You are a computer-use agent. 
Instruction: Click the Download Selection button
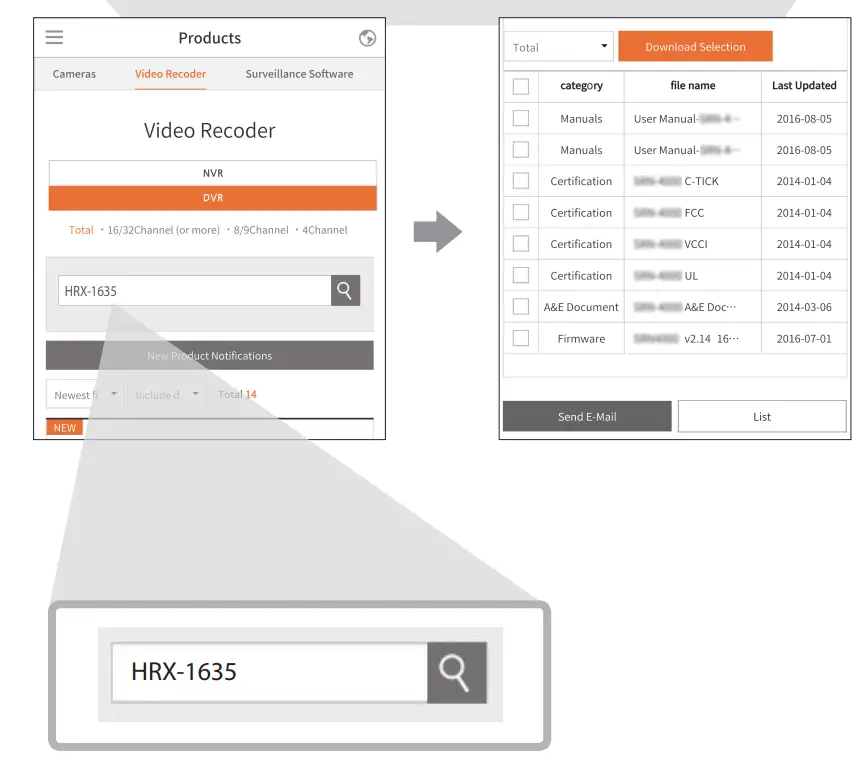click(695, 46)
